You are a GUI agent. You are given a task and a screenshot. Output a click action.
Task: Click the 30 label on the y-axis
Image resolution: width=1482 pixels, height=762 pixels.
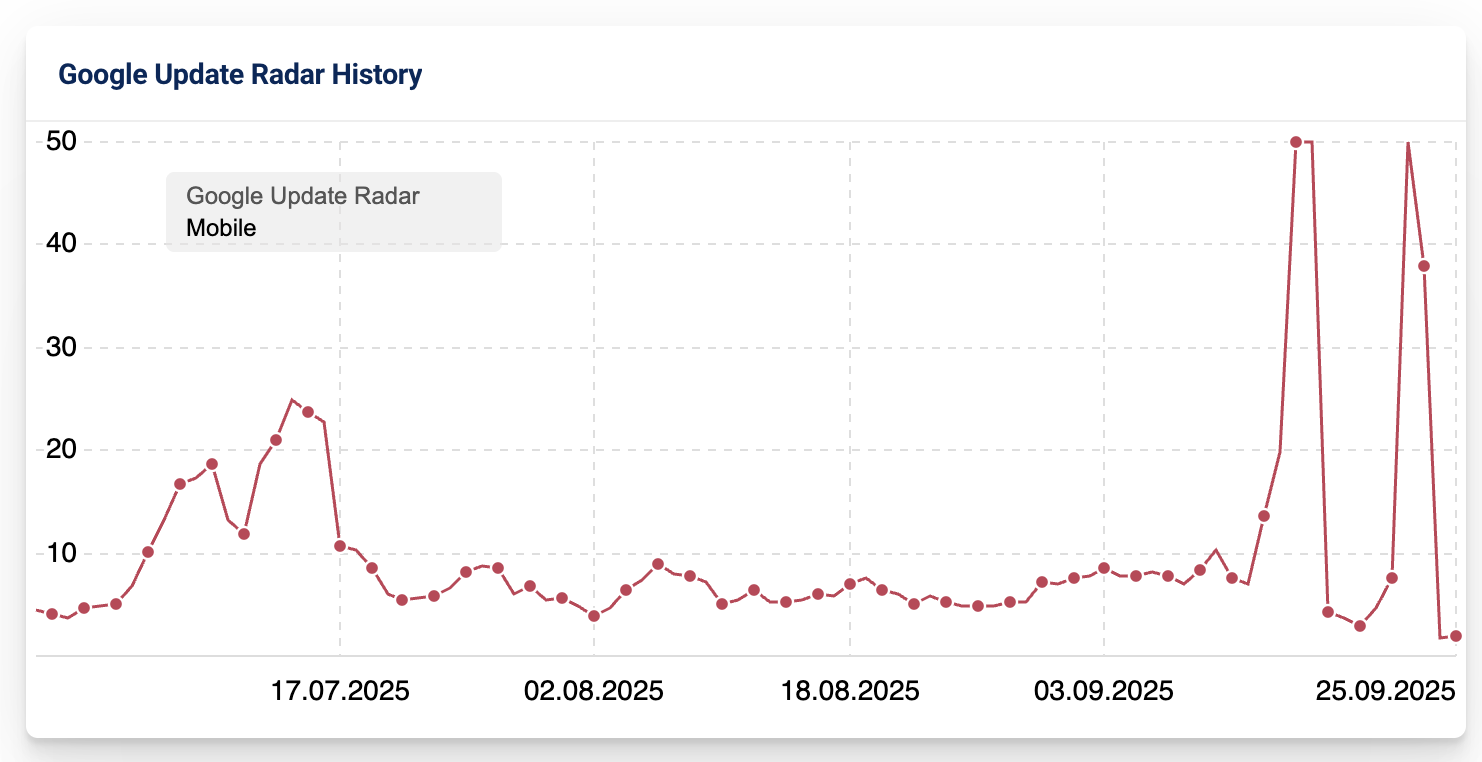(62, 348)
